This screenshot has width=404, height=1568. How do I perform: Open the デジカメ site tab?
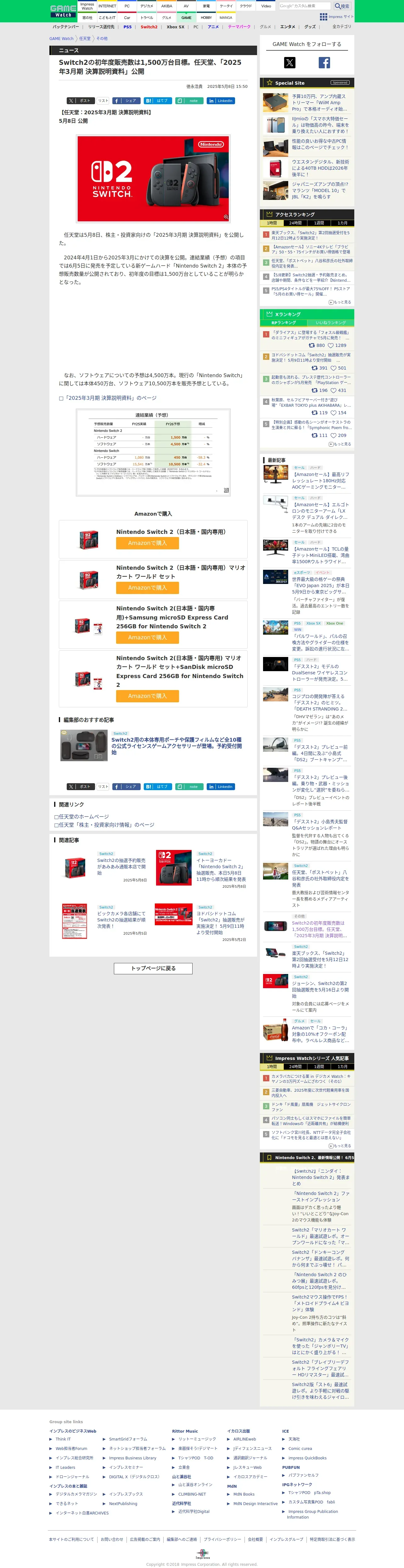[147, 6]
